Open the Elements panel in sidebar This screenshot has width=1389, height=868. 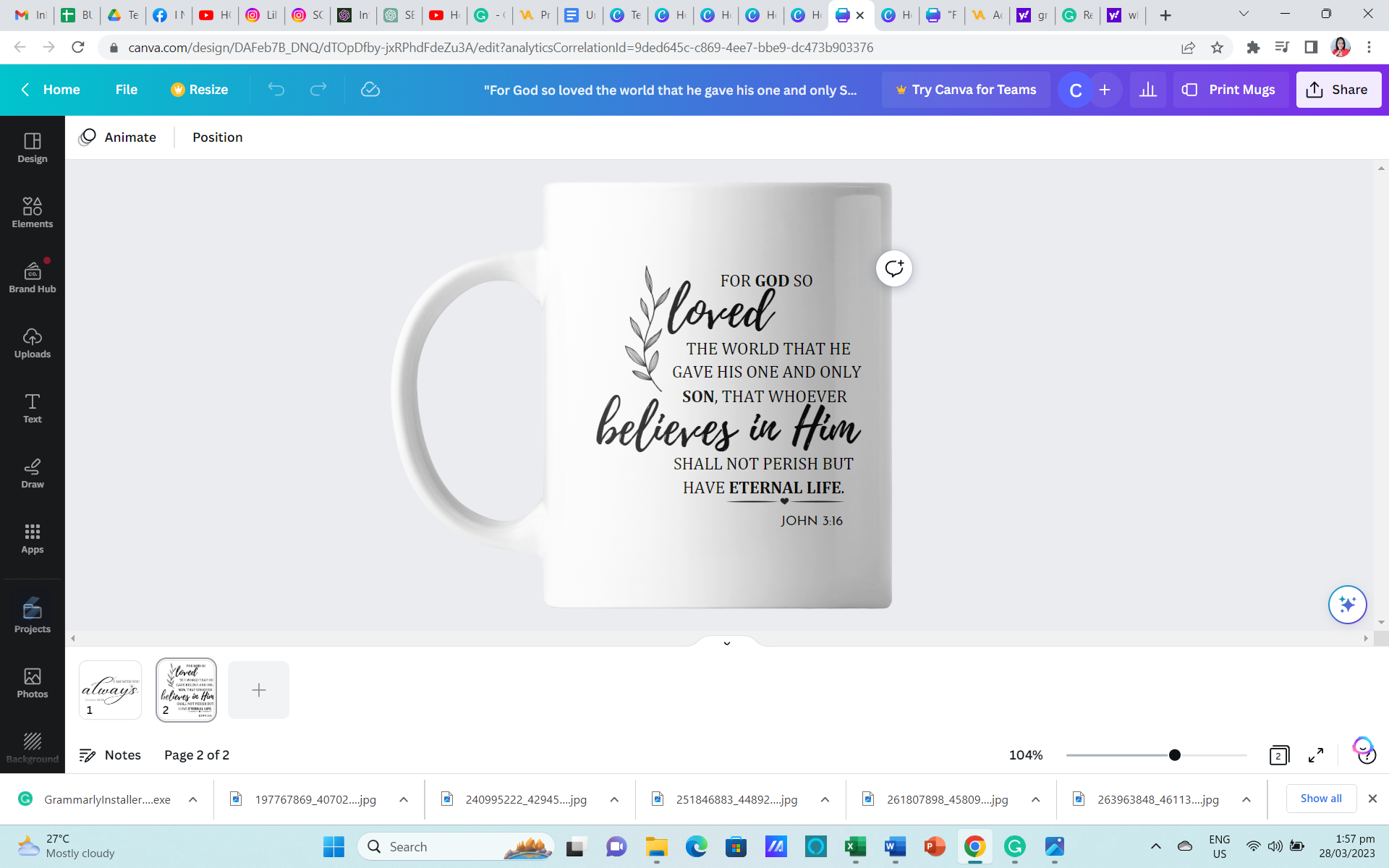point(32,213)
